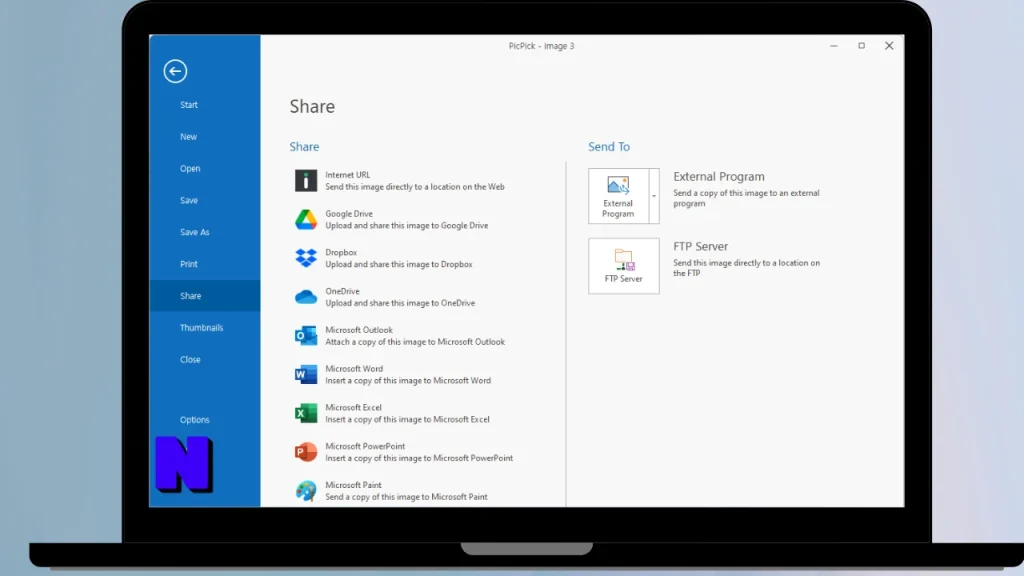Expand the External Program dropdown arrow
The image size is (1024, 576).
point(654,196)
